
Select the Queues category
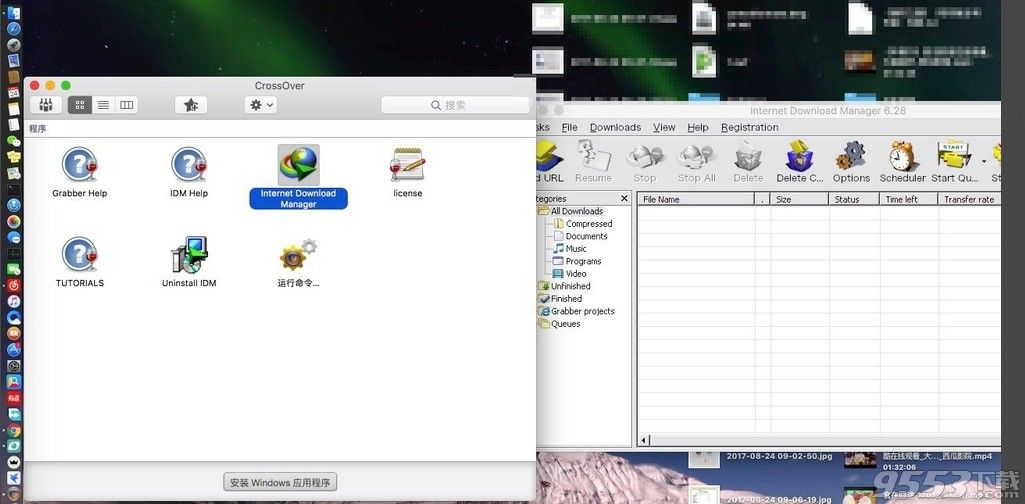pos(565,324)
